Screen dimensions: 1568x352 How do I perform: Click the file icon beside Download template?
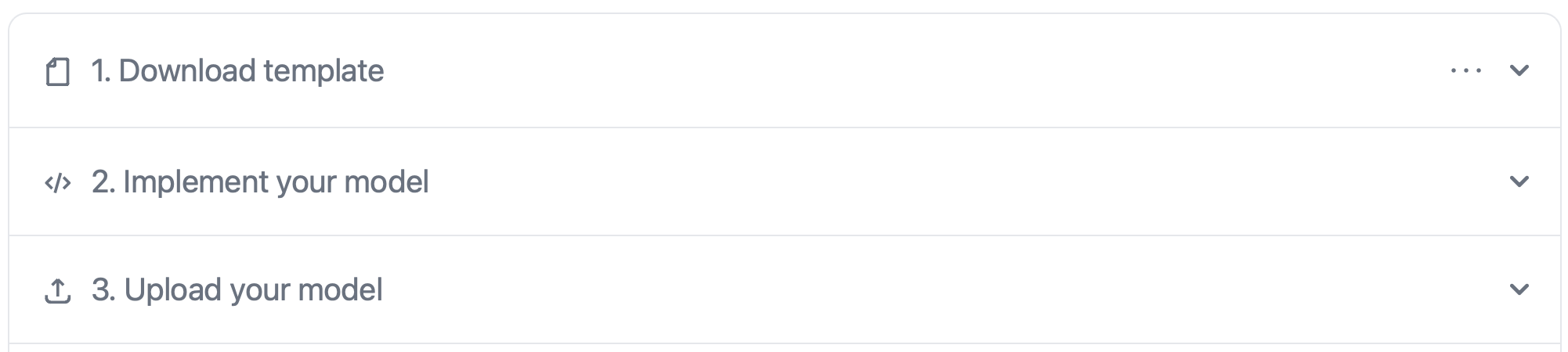(x=58, y=71)
